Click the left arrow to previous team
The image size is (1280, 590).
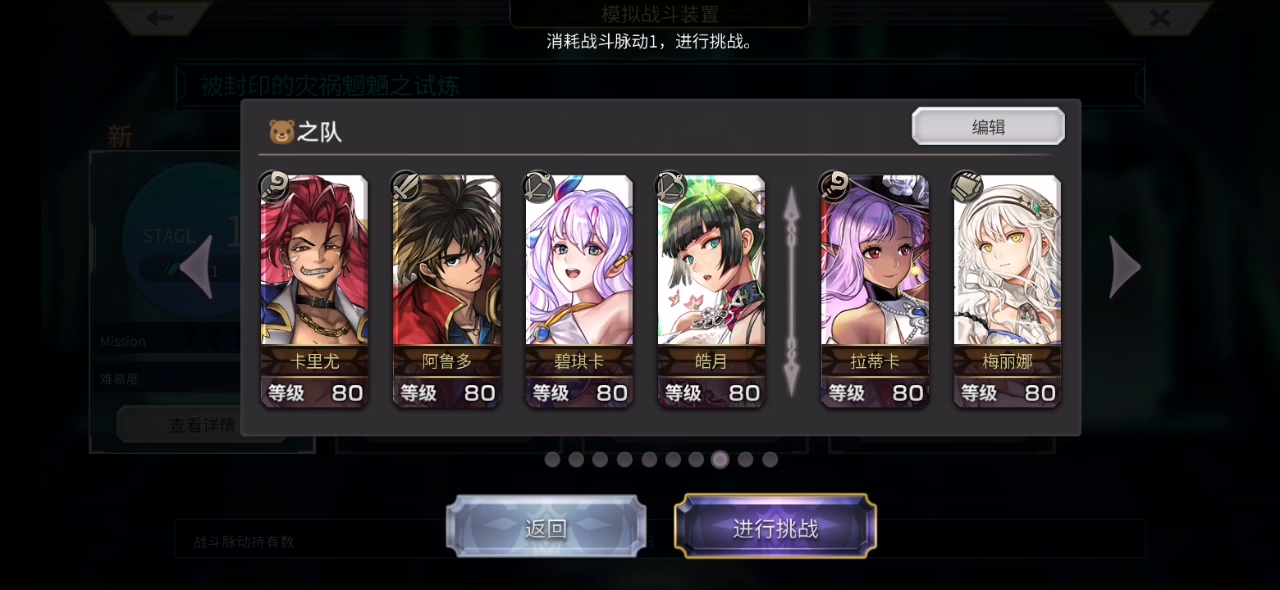click(196, 267)
